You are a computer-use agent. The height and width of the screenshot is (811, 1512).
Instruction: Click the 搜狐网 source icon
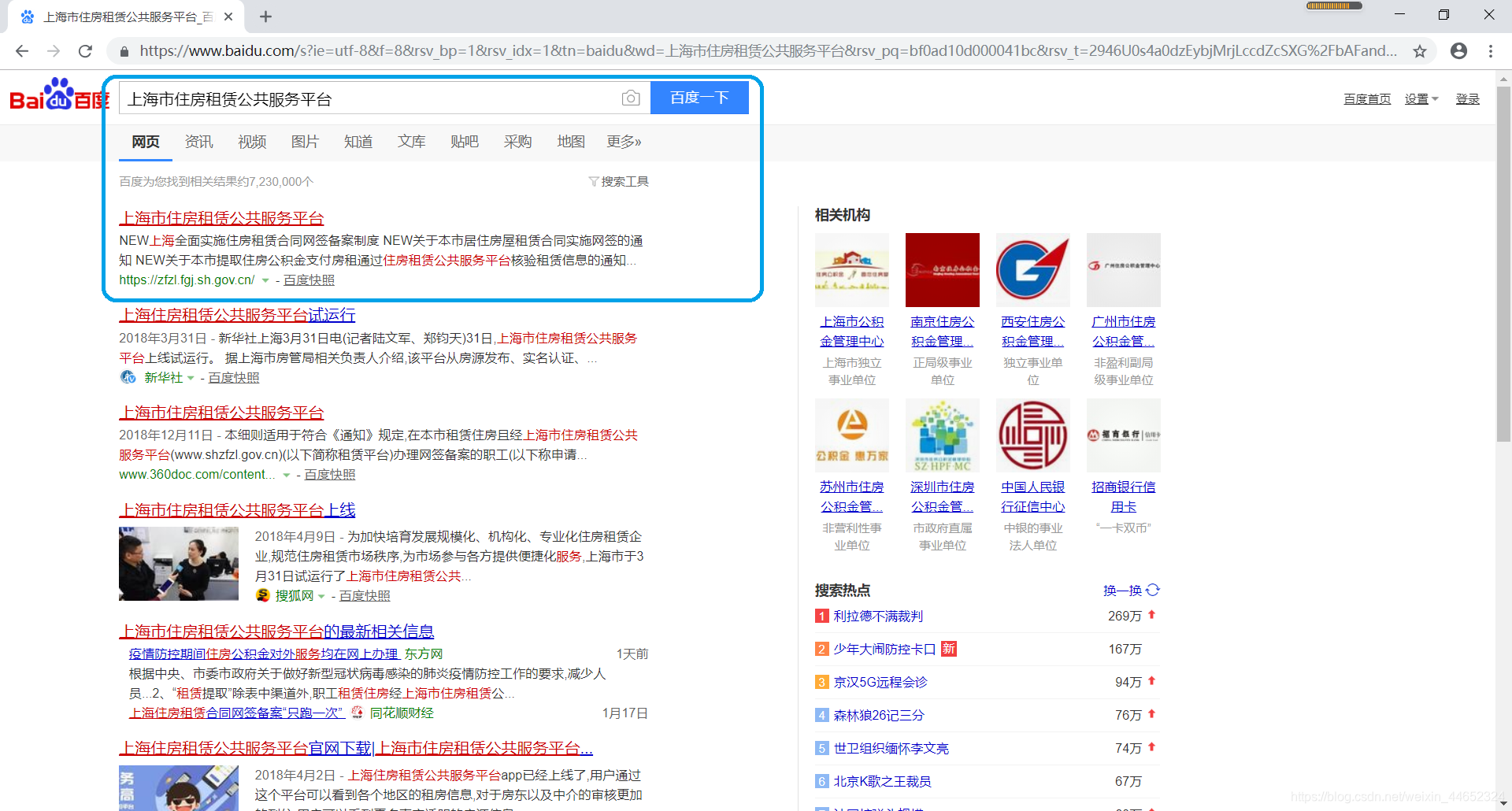[263, 595]
